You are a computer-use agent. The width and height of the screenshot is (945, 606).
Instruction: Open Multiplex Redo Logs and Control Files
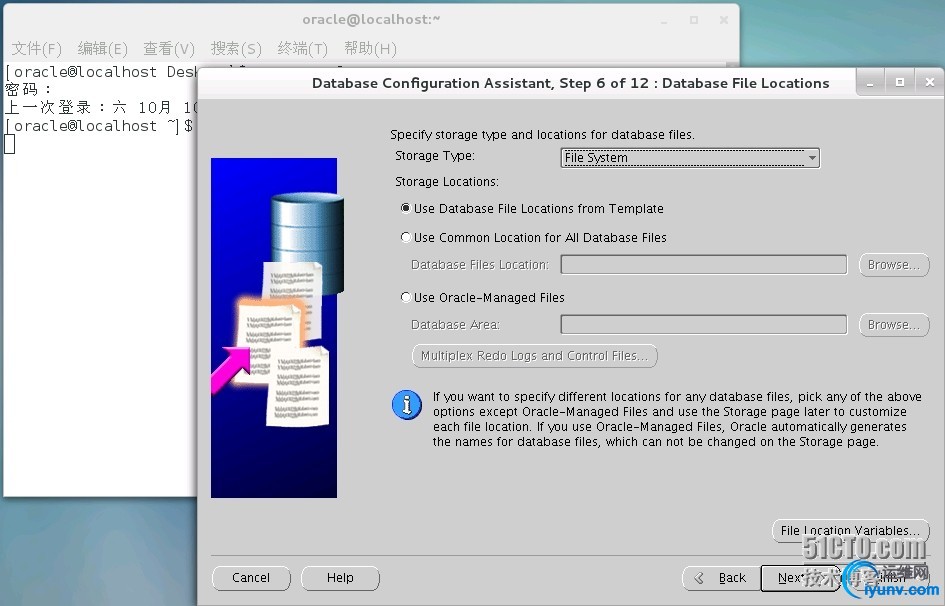coord(535,356)
